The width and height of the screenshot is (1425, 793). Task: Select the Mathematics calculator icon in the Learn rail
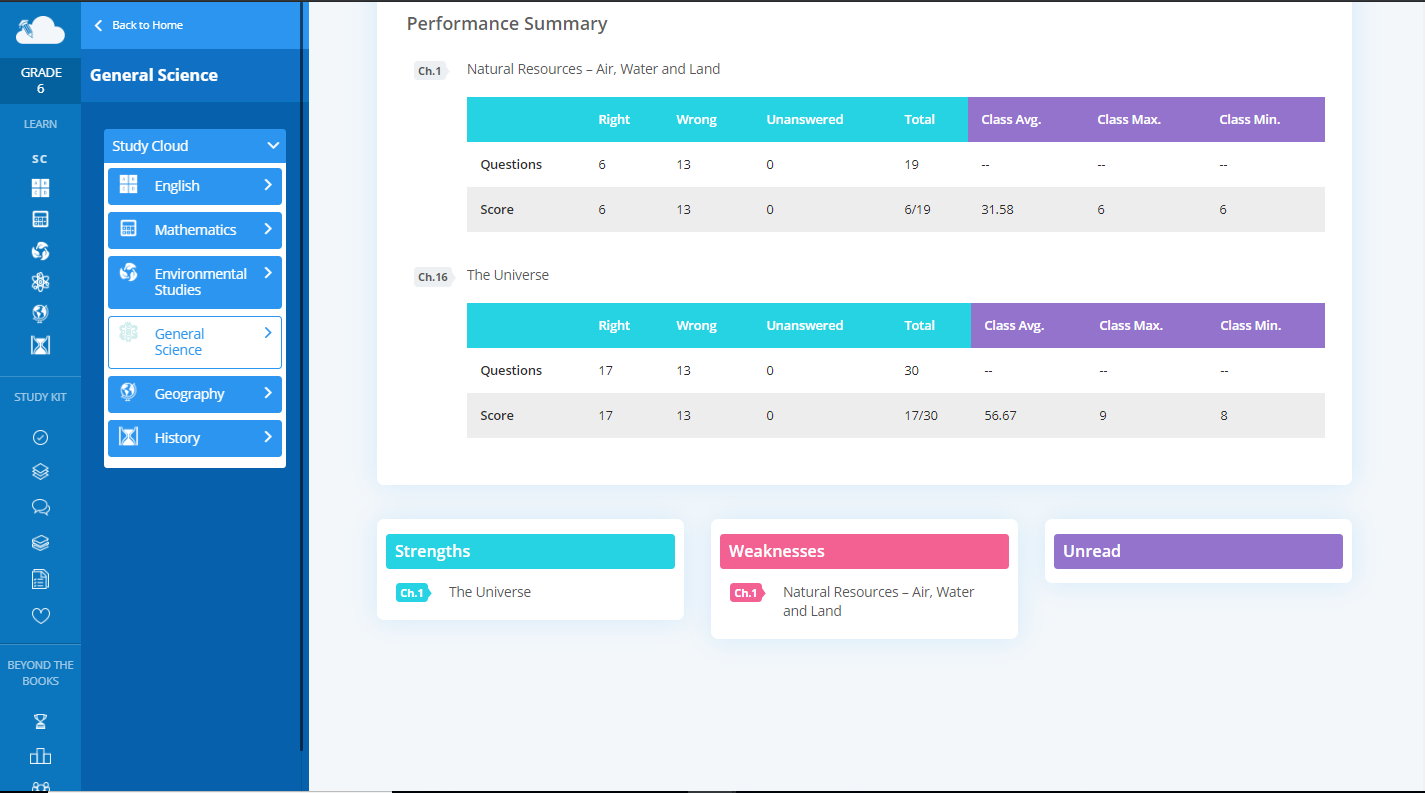[x=40, y=219]
